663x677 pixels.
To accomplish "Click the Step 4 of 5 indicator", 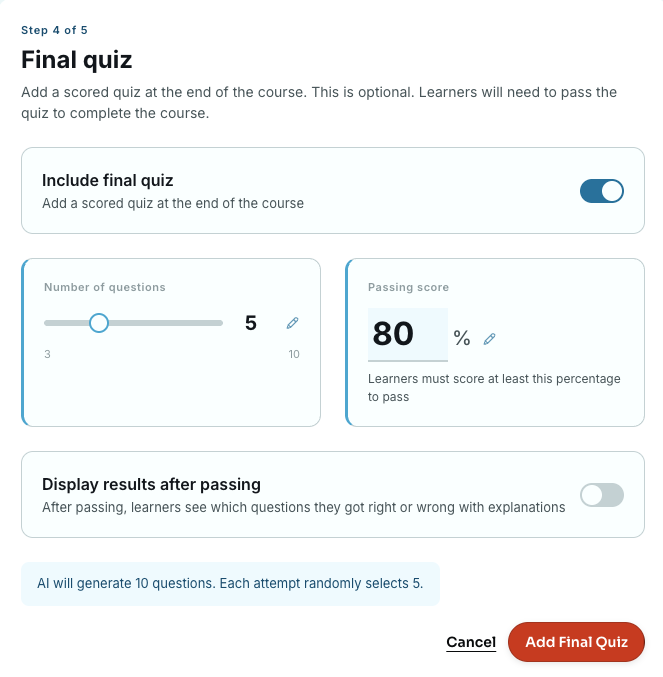I will click(54, 30).
